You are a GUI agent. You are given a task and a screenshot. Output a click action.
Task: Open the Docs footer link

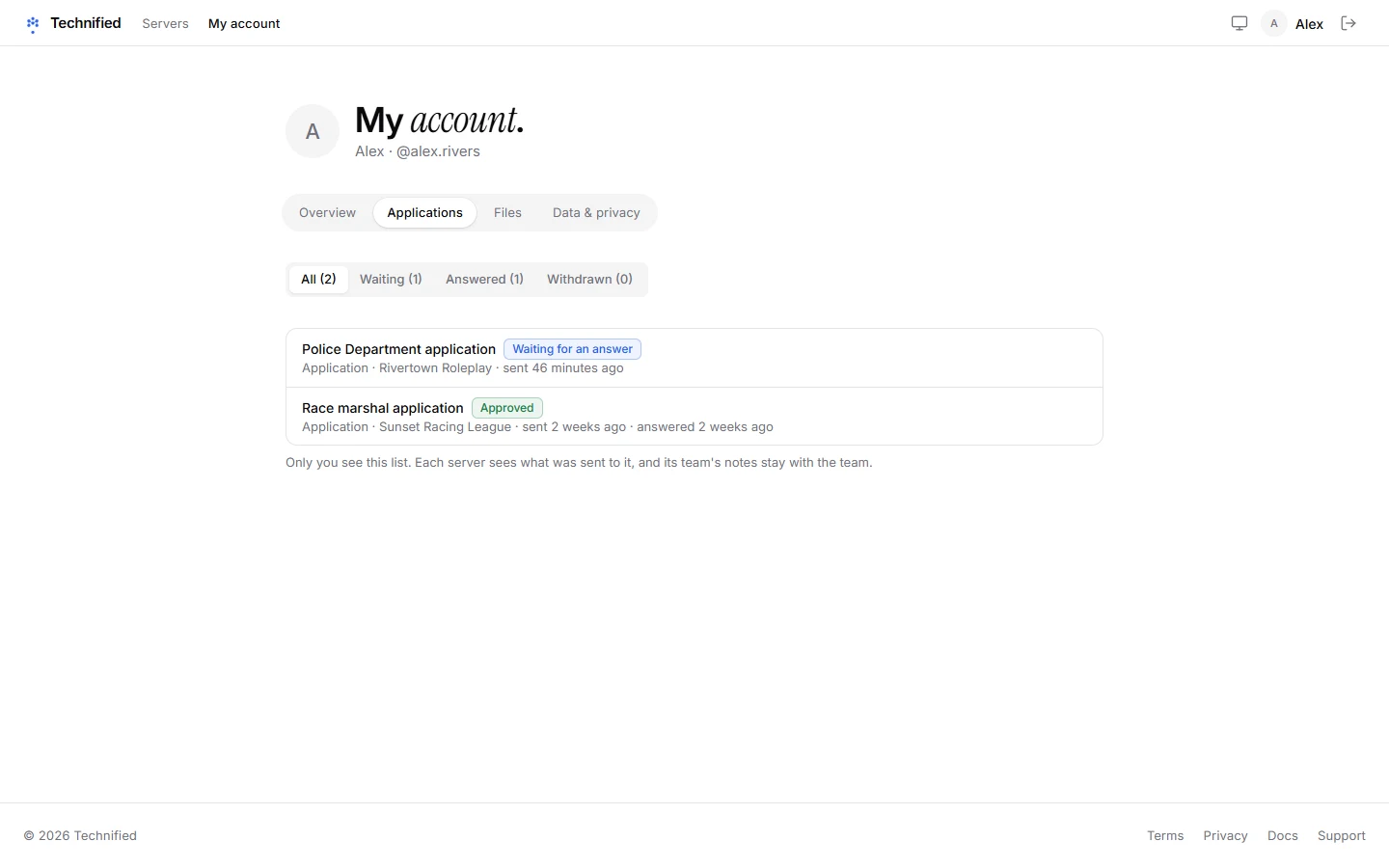1282,835
